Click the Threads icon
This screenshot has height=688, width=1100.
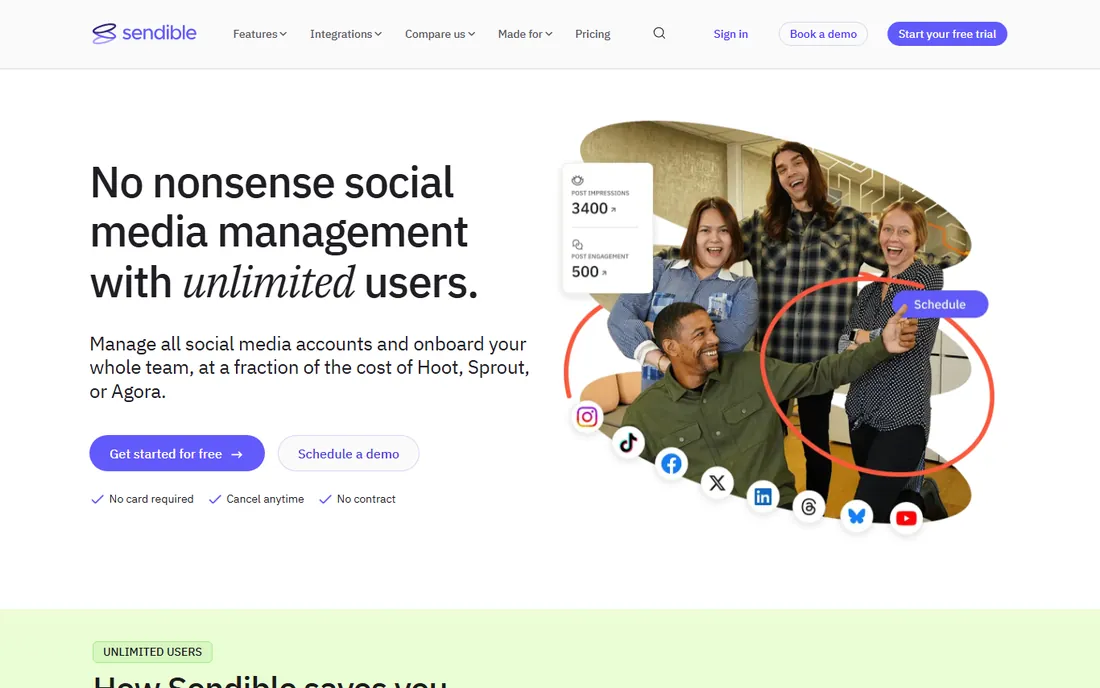[809, 506]
